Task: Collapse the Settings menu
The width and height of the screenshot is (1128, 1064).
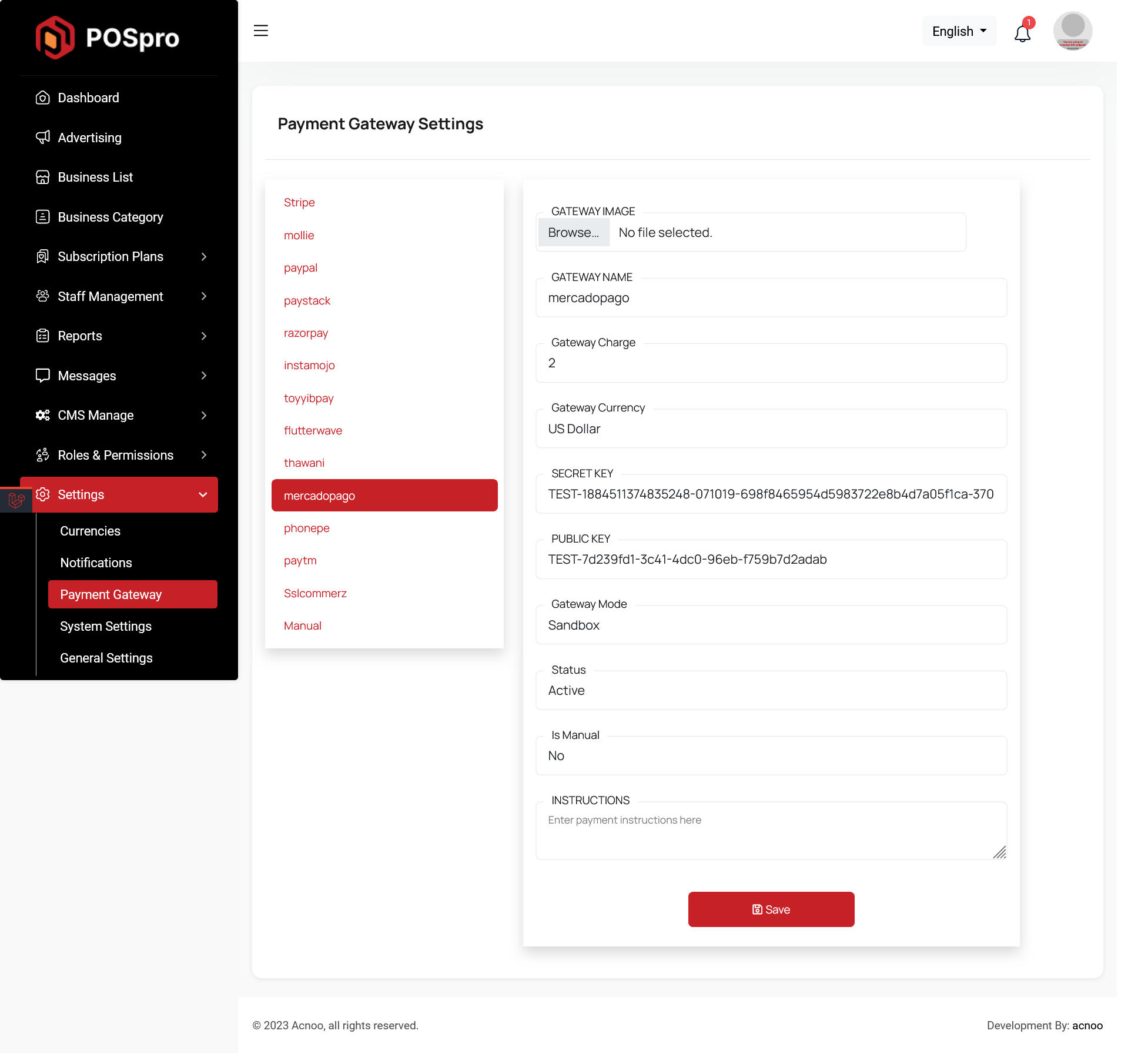Action: [x=203, y=494]
